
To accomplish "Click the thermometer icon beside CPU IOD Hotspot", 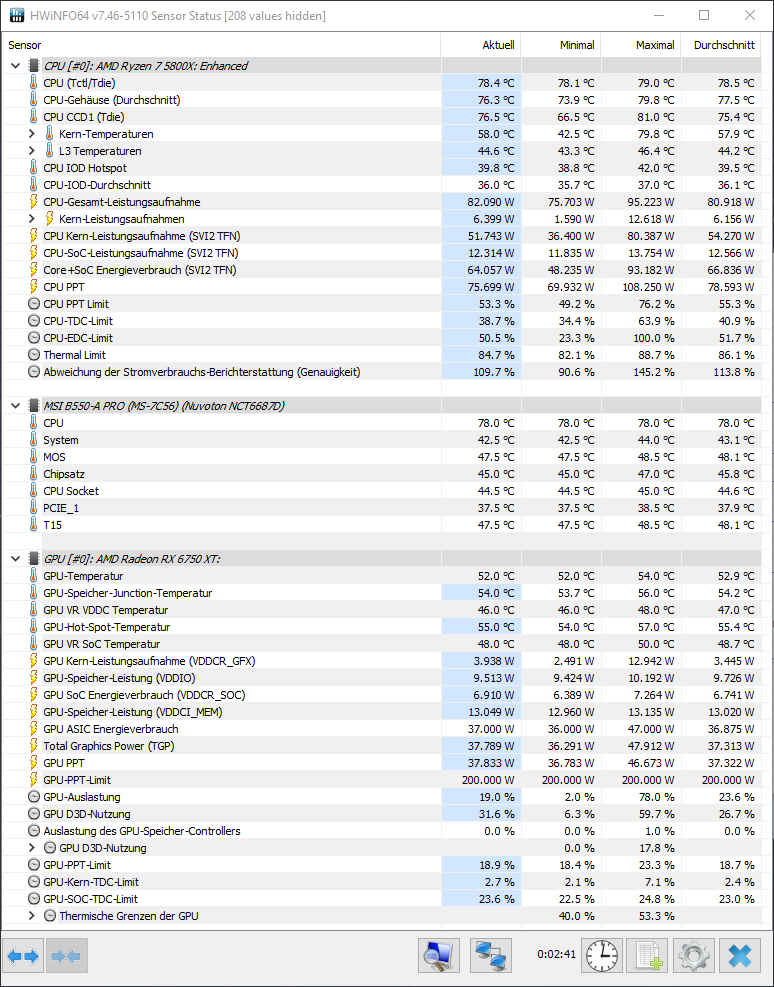I will 34,167.
